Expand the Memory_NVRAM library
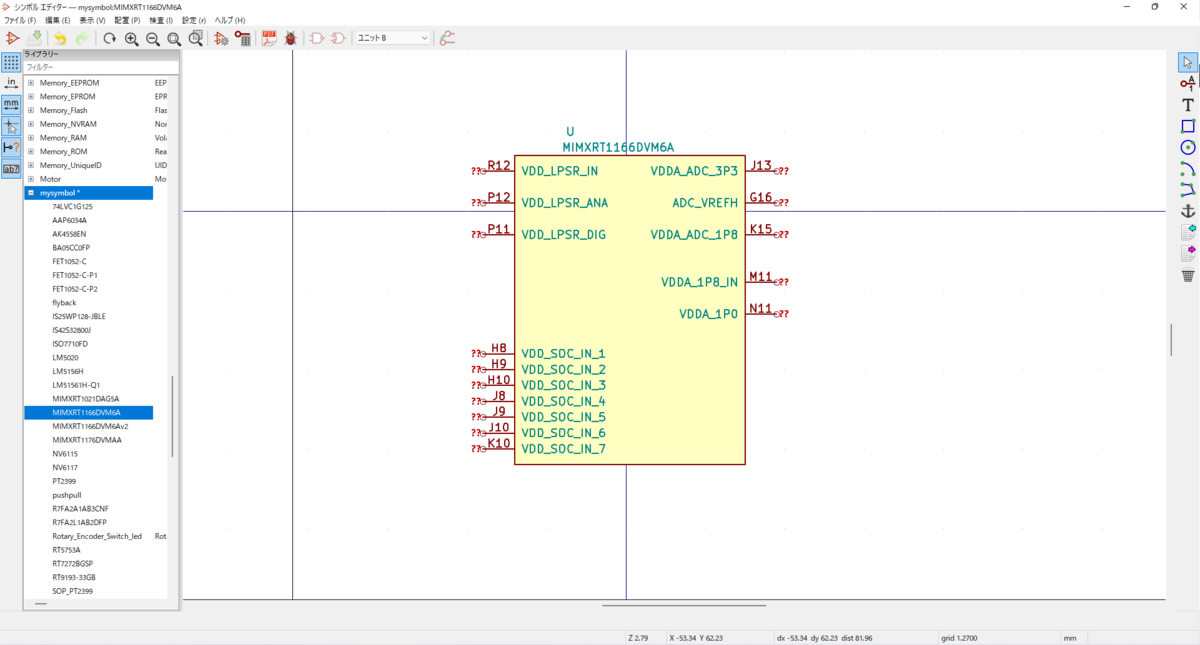 (x=31, y=124)
